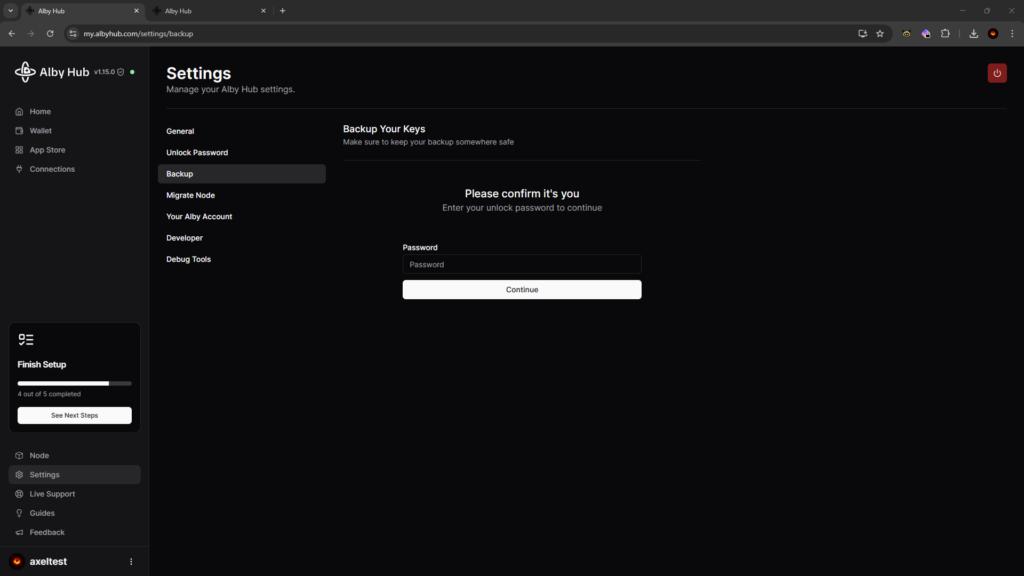Focus the unlock Password input field

[x=521, y=265]
